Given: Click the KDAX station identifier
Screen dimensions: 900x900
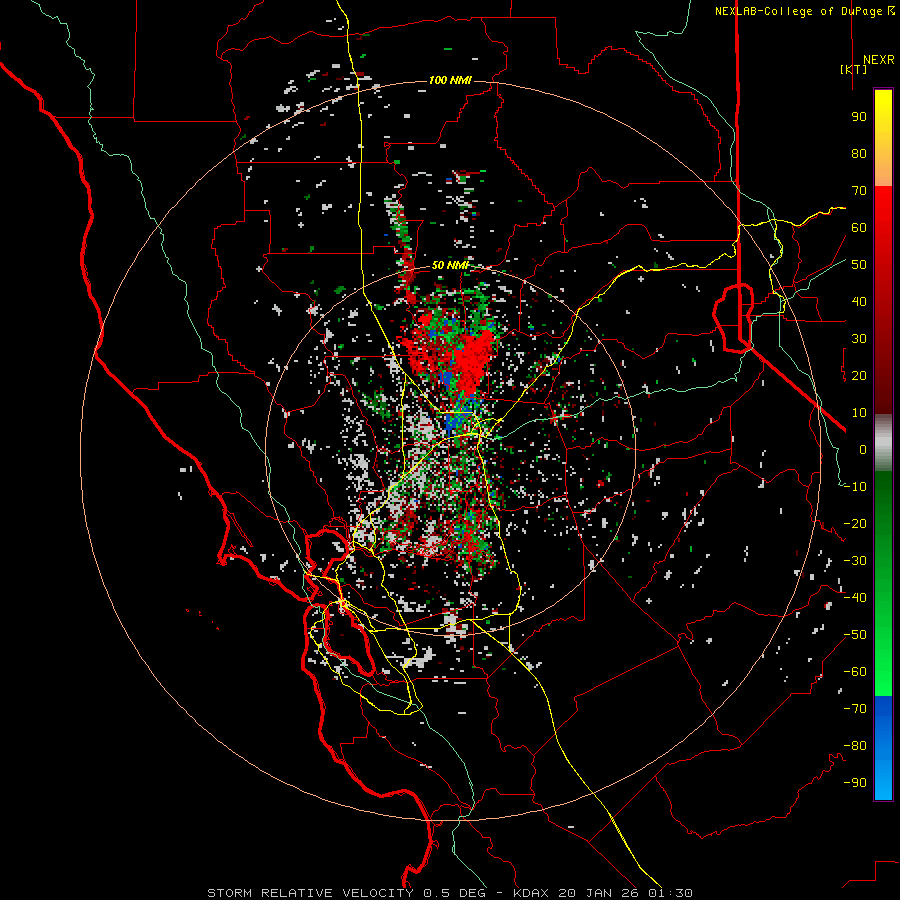Looking at the screenshot, I should click(x=531, y=893).
